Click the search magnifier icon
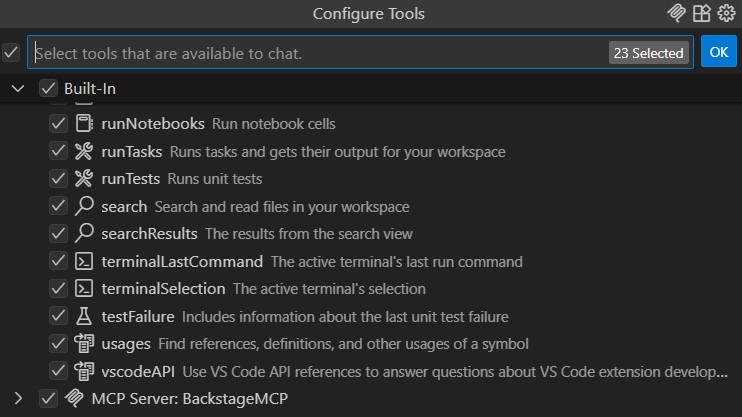 84,206
